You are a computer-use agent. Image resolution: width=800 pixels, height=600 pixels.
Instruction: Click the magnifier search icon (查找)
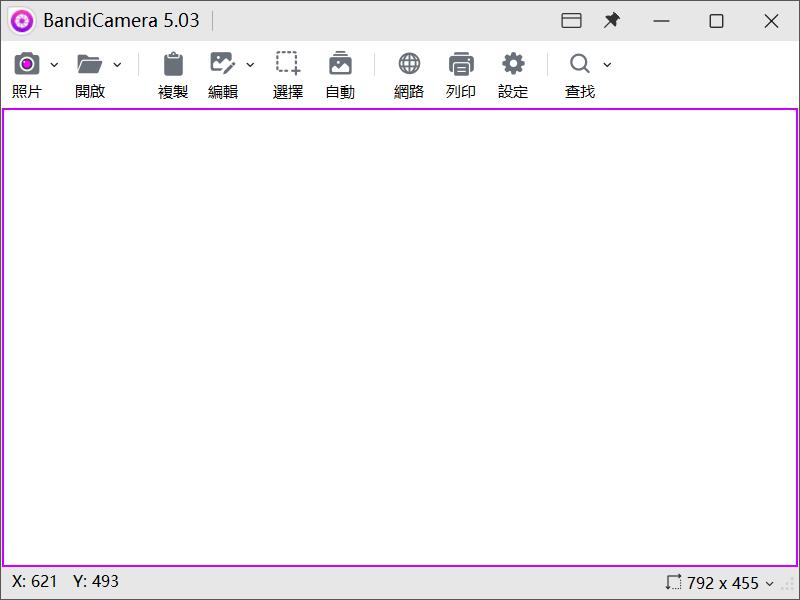pos(580,65)
